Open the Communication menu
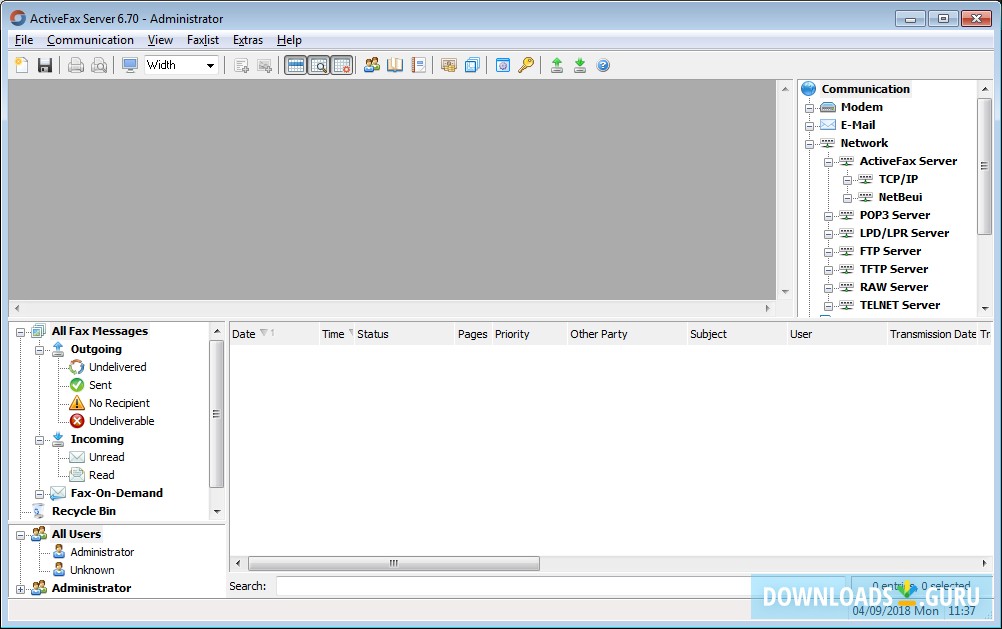Viewport: 1002px width, 629px height. point(90,40)
